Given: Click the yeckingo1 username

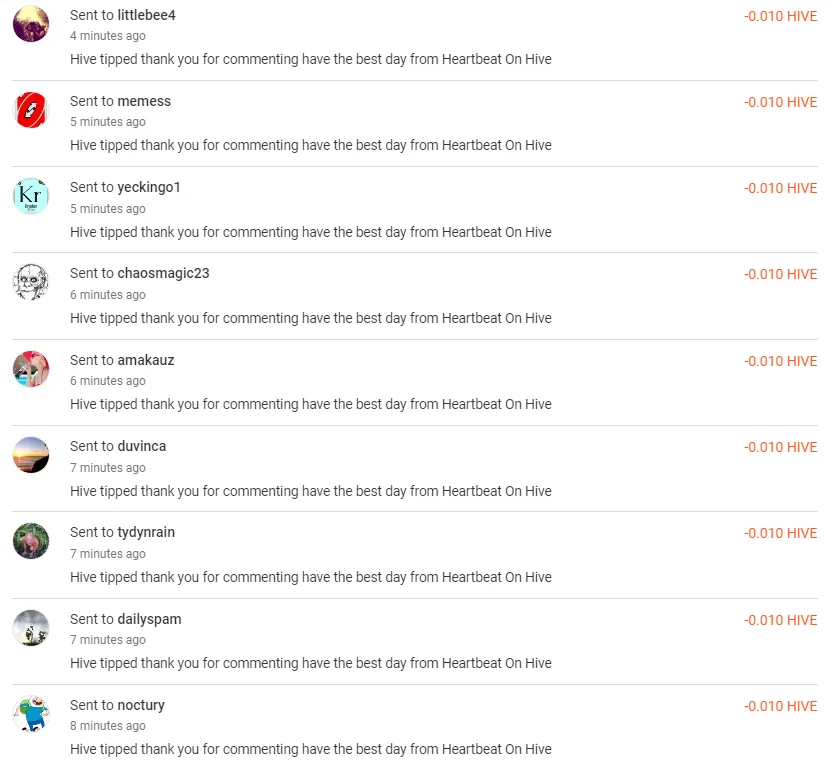Looking at the screenshot, I should click(149, 187).
